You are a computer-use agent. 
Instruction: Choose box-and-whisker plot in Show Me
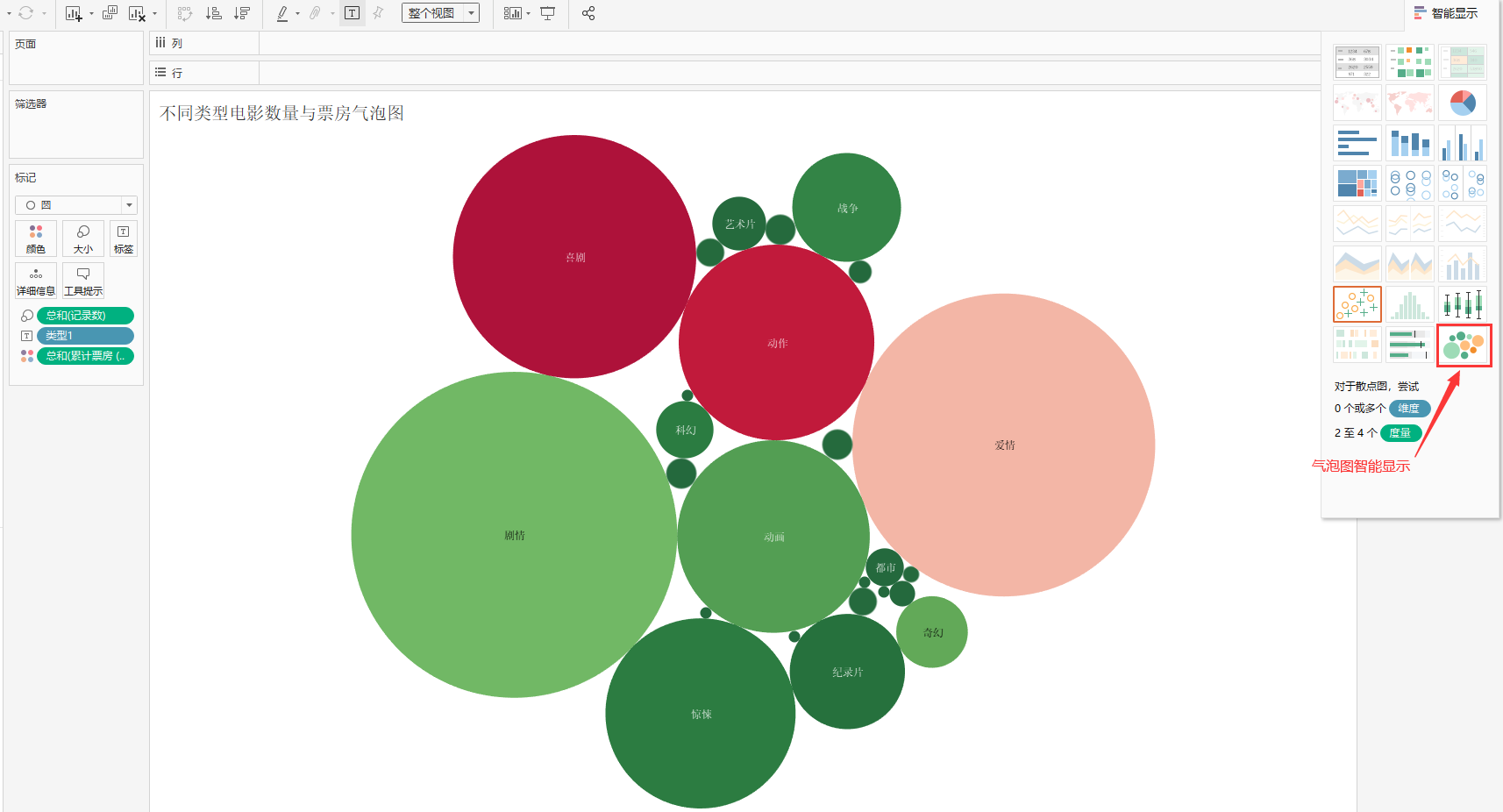1463,304
